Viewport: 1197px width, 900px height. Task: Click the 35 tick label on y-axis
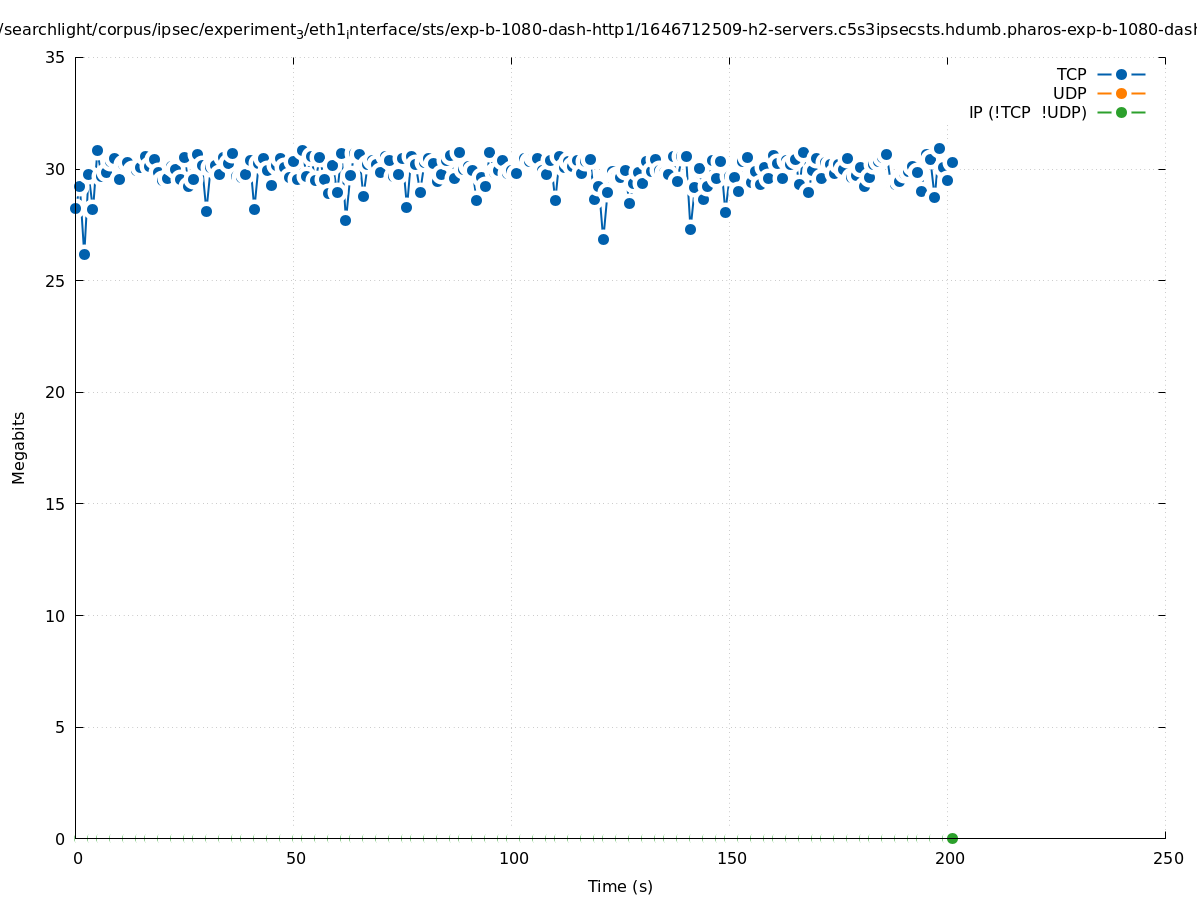[56, 57]
